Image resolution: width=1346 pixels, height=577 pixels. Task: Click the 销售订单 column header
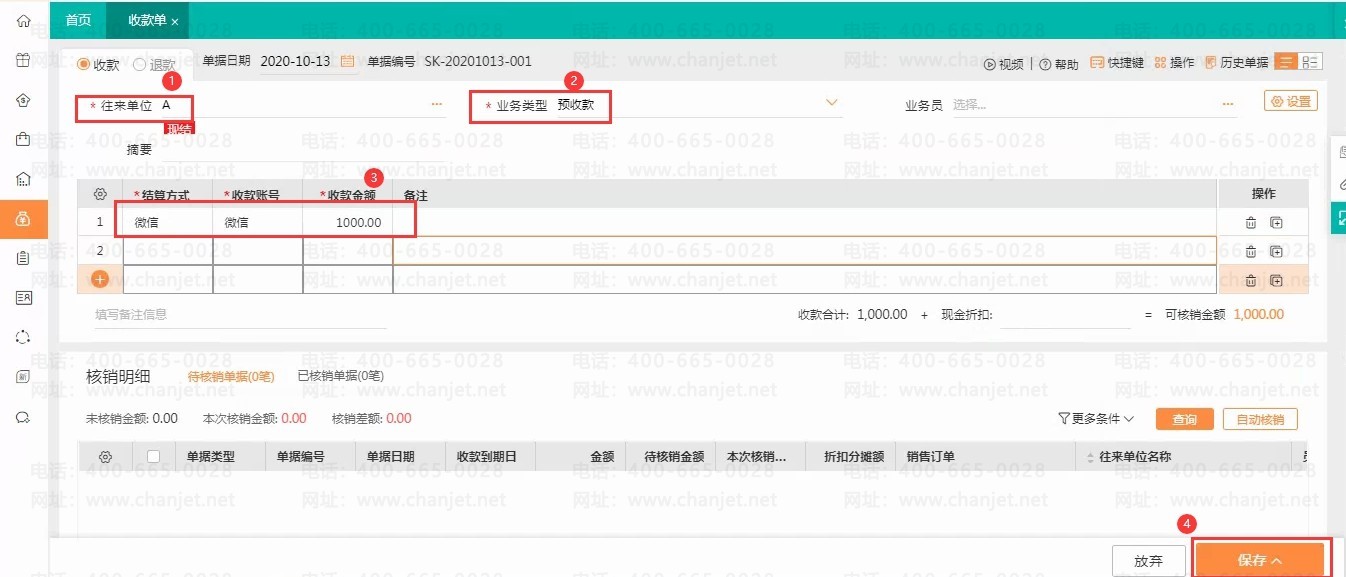986,457
